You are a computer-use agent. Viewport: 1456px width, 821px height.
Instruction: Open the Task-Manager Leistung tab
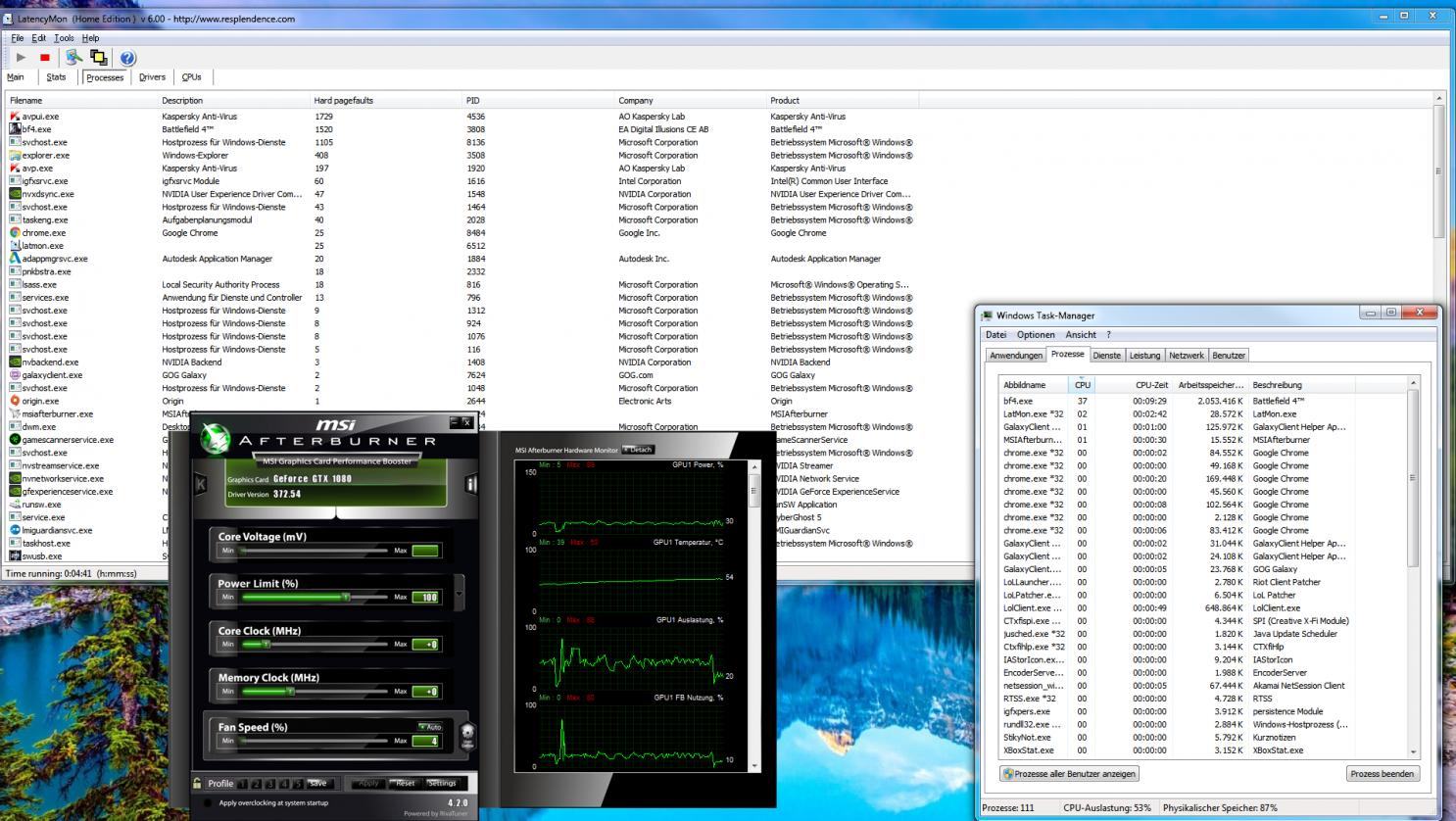pos(1144,356)
